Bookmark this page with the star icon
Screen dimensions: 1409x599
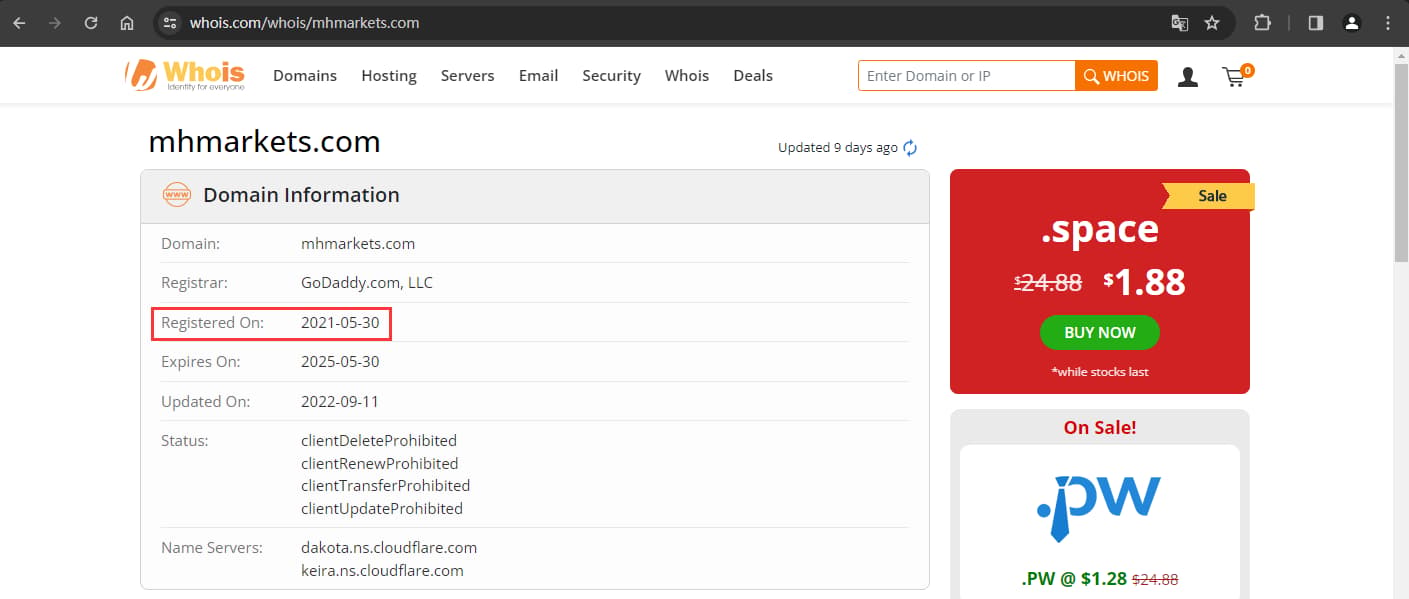click(x=1212, y=23)
